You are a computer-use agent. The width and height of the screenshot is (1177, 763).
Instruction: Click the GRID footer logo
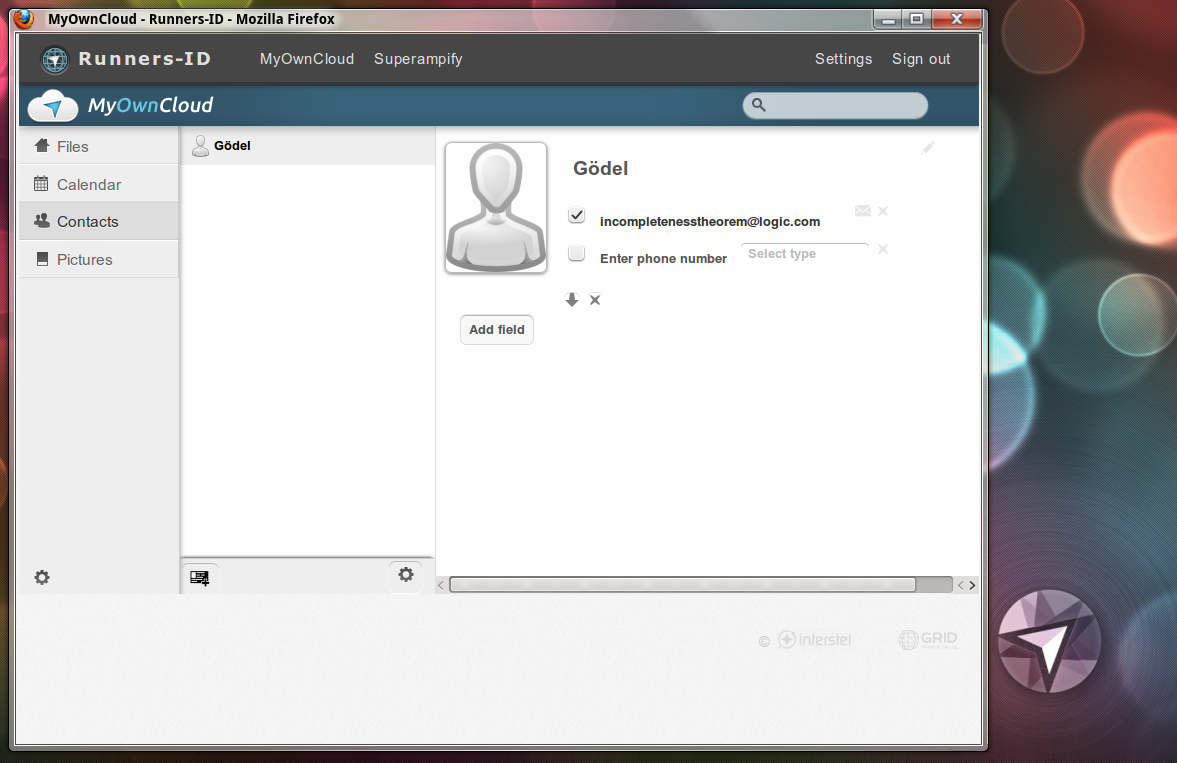[x=928, y=639]
